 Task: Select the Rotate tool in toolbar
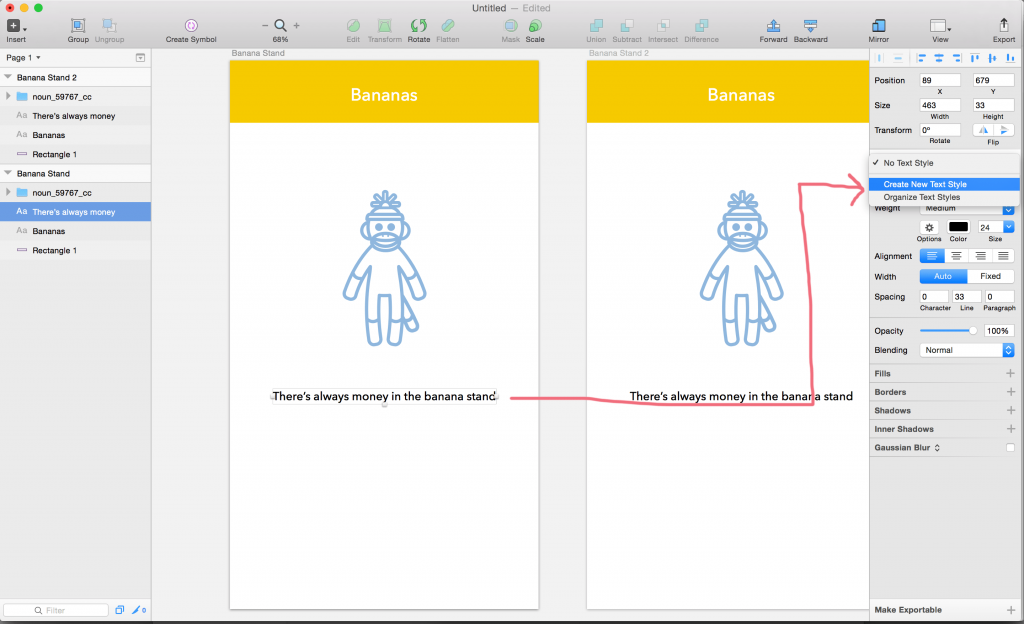418,26
